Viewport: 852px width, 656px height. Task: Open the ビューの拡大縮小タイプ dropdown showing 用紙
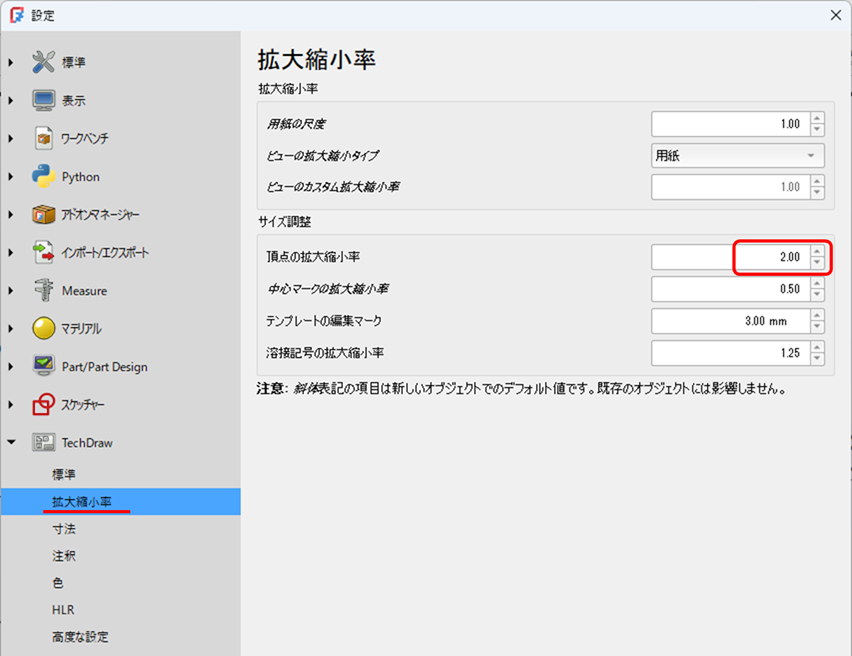coord(737,155)
